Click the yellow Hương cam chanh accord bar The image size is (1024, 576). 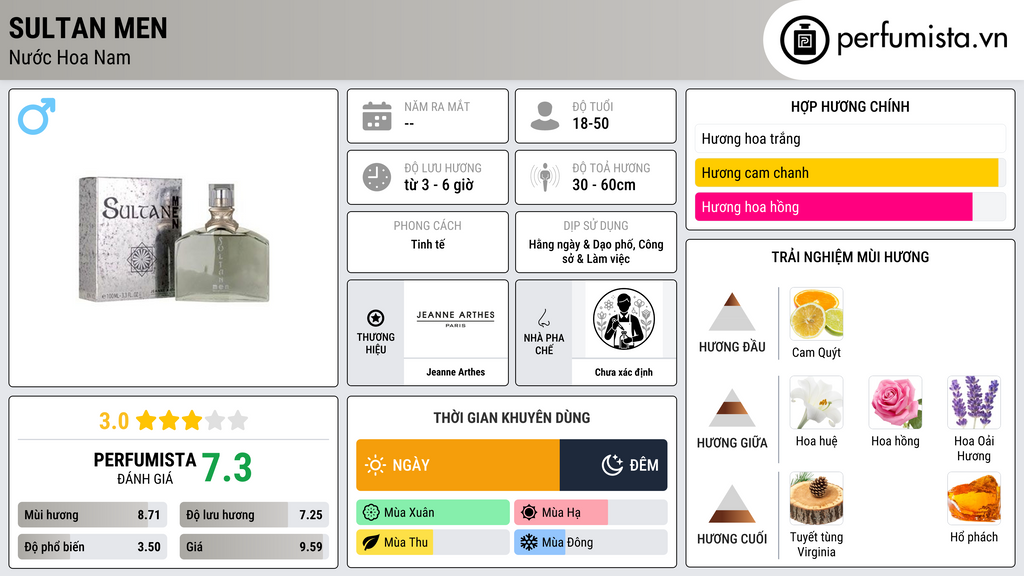coord(850,173)
